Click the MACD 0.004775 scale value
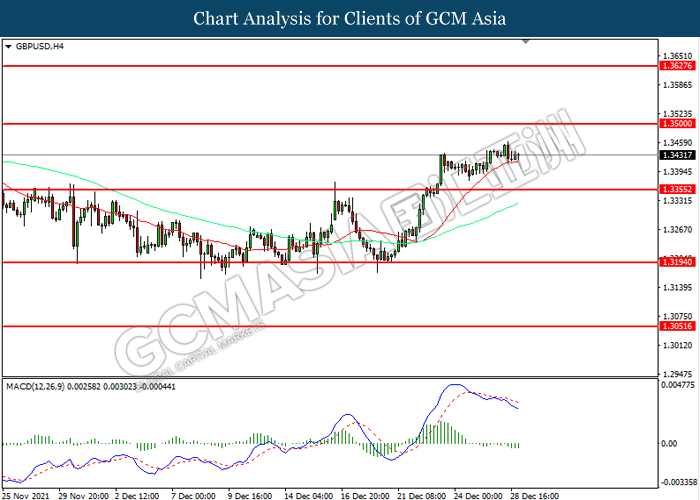The width and height of the screenshot is (700, 500). [677, 385]
